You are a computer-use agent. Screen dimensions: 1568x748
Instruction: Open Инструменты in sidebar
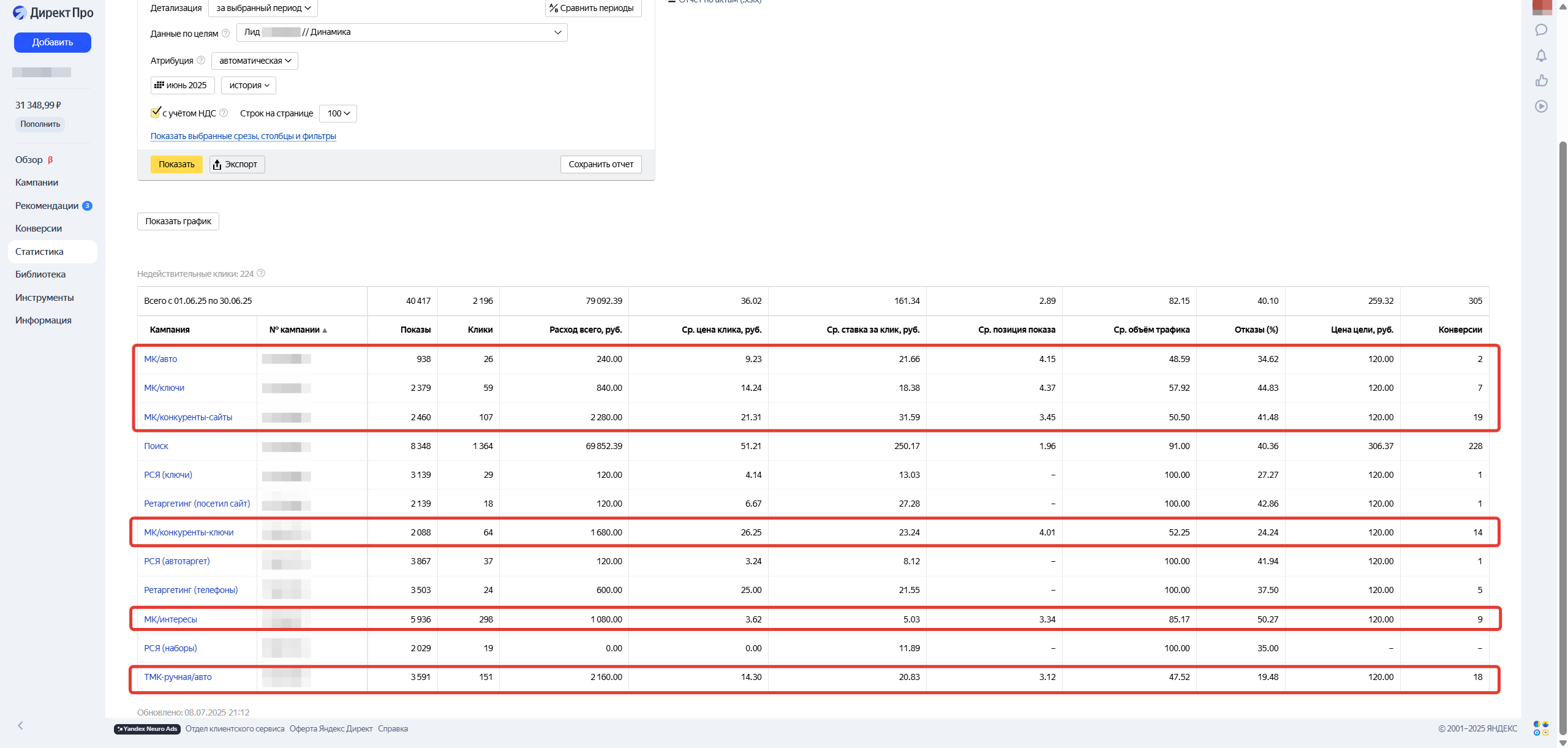[x=45, y=298]
